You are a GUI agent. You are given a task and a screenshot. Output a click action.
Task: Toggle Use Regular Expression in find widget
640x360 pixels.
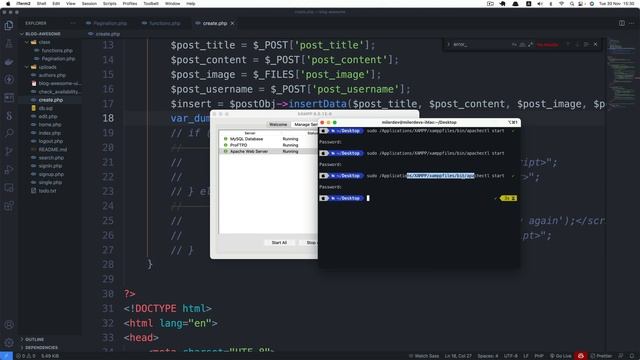tap(530, 44)
